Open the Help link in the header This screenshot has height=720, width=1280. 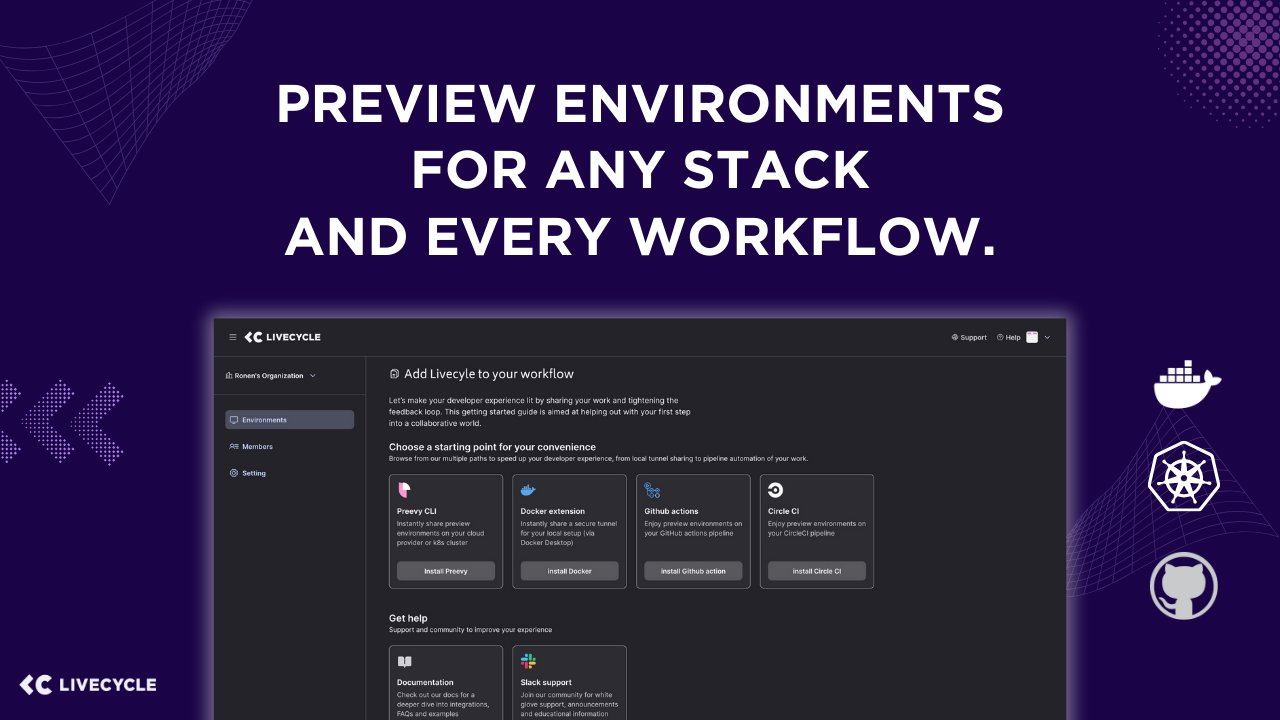tap(1009, 338)
